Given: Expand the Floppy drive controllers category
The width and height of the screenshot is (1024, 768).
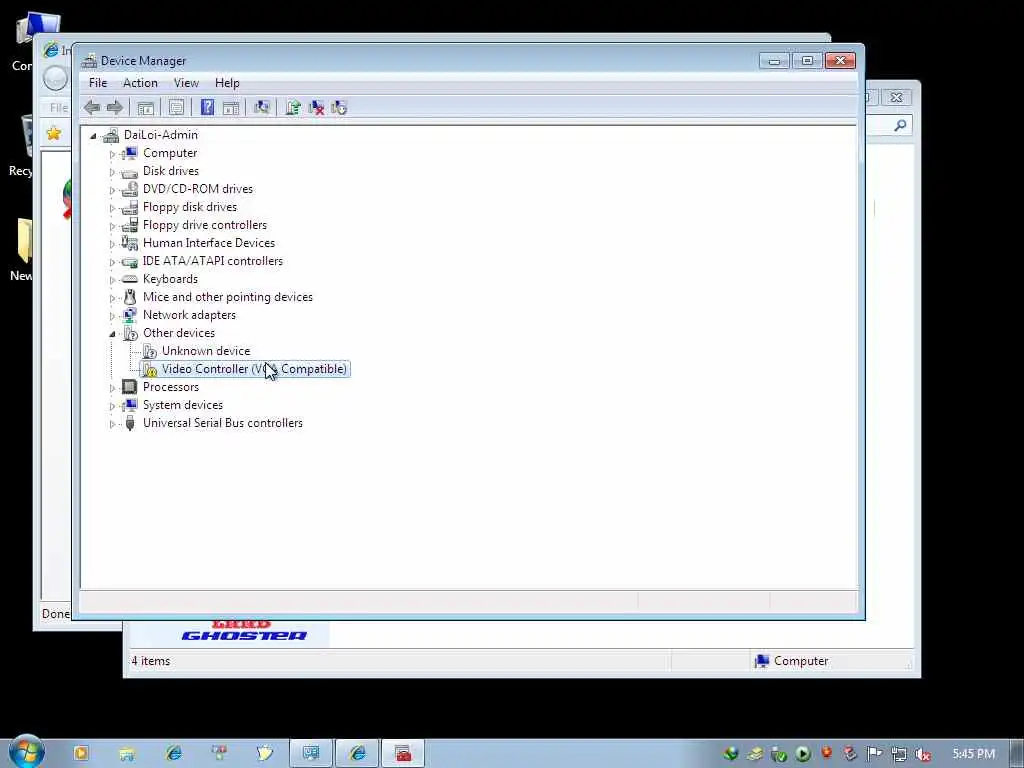Looking at the screenshot, I should click(112, 226).
